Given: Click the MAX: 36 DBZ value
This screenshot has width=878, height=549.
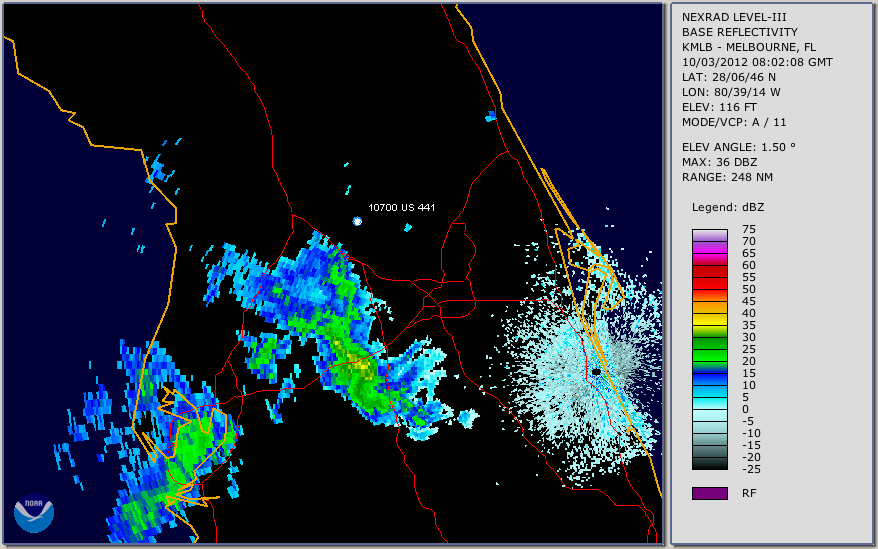Looking at the screenshot, I should tap(719, 162).
